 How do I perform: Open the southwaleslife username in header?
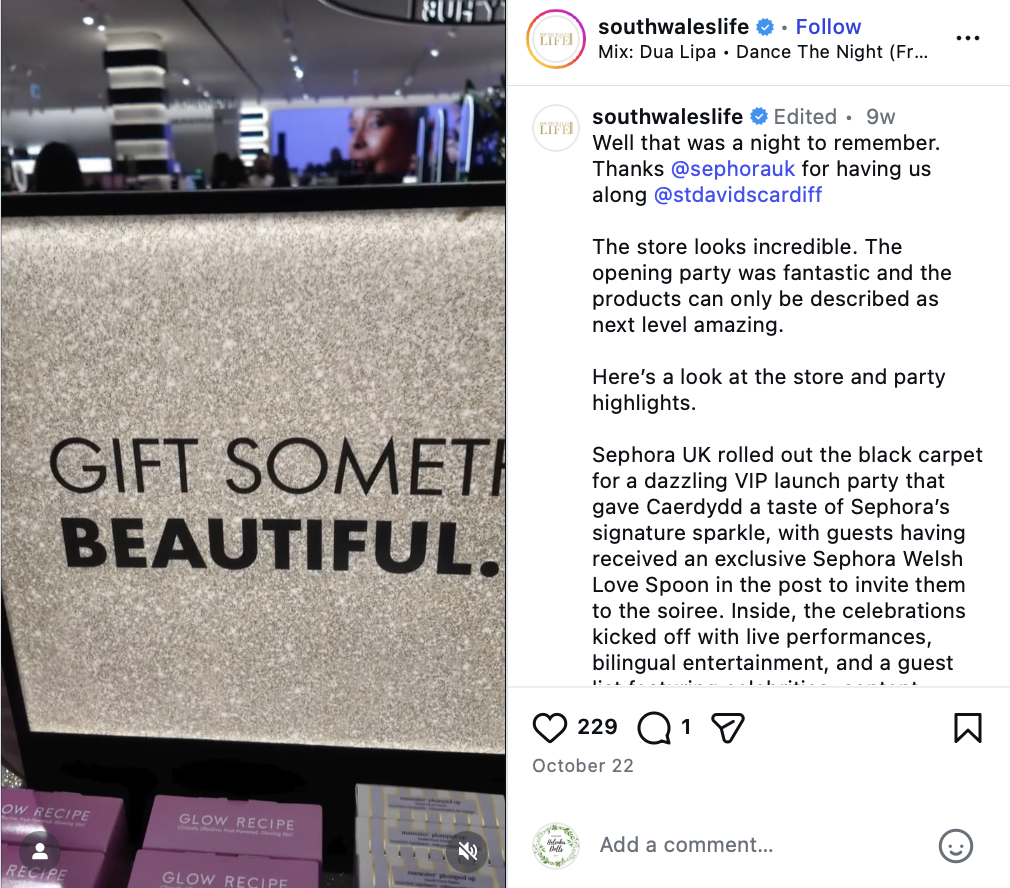[673, 26]
